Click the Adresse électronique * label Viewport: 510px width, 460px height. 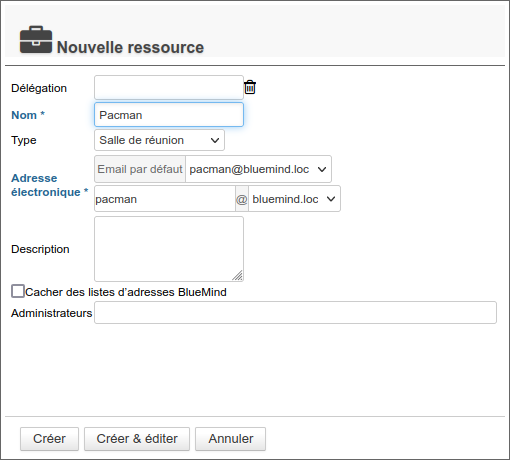pyautogui.click(x=50, y=185)
